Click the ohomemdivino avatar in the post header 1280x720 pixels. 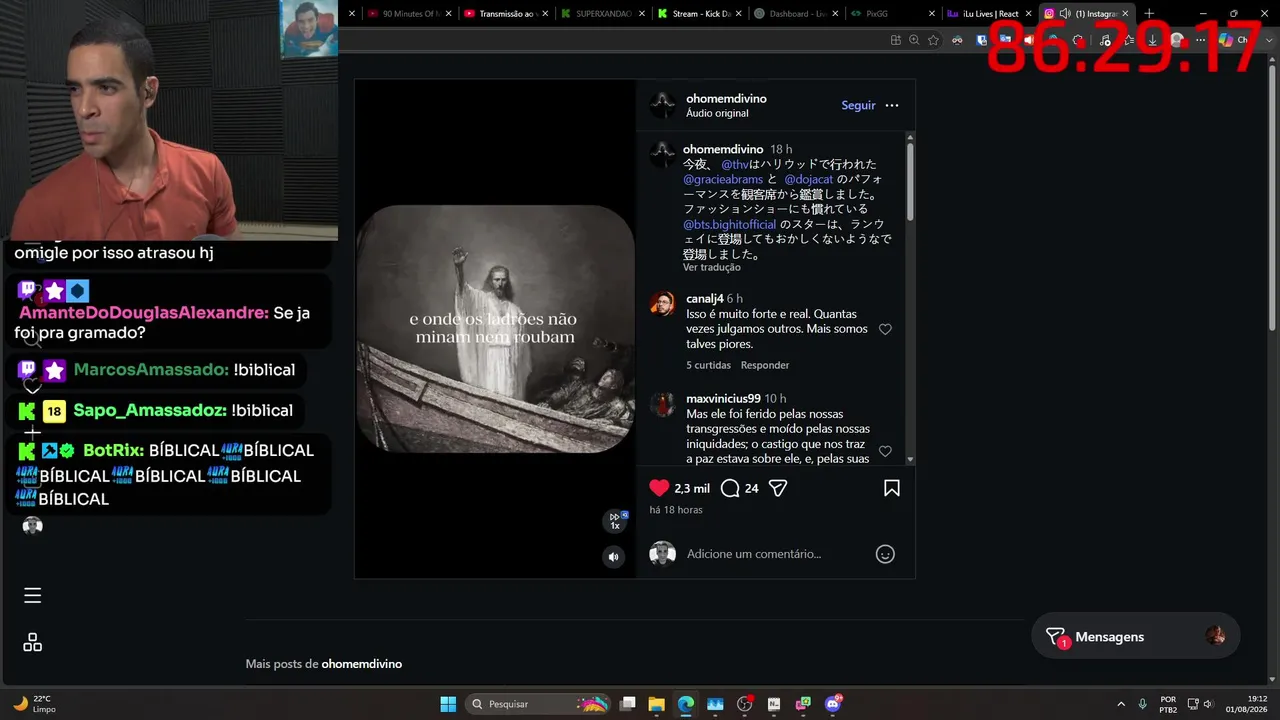[663, 105]
